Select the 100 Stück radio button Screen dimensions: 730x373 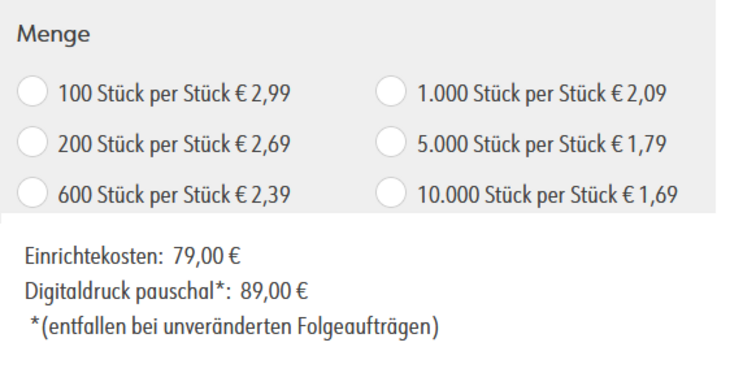tap(32, 91)
